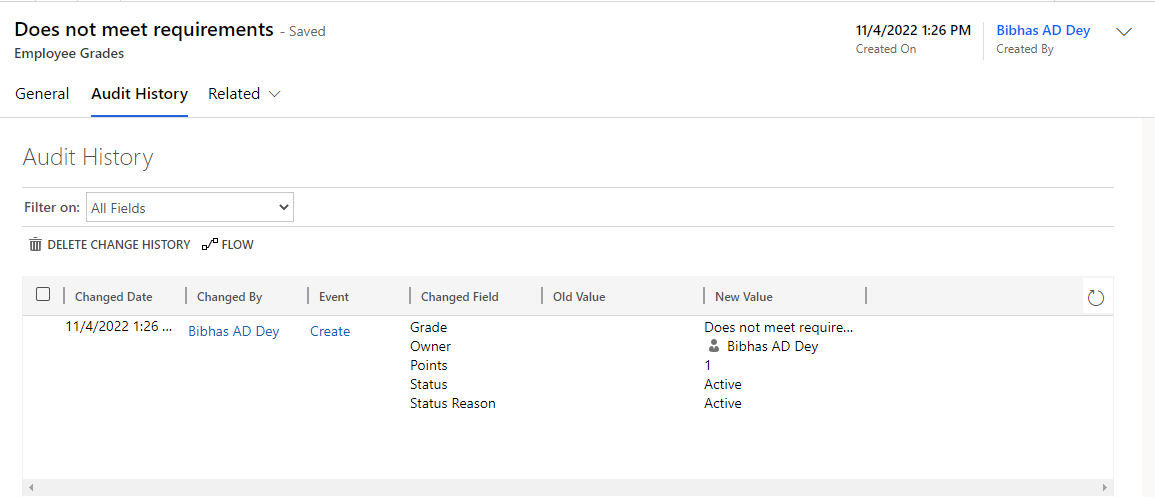This screenshot has width=1155, height=497.
Task: Click the Does not meet require... new value
Action: [779, 327]
